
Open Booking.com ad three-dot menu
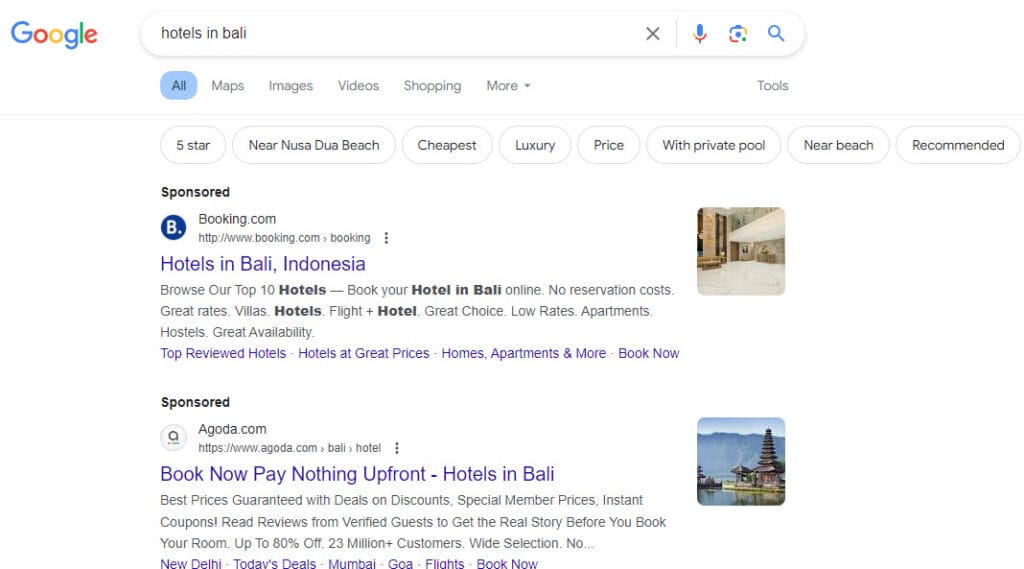tap(387, 238)
